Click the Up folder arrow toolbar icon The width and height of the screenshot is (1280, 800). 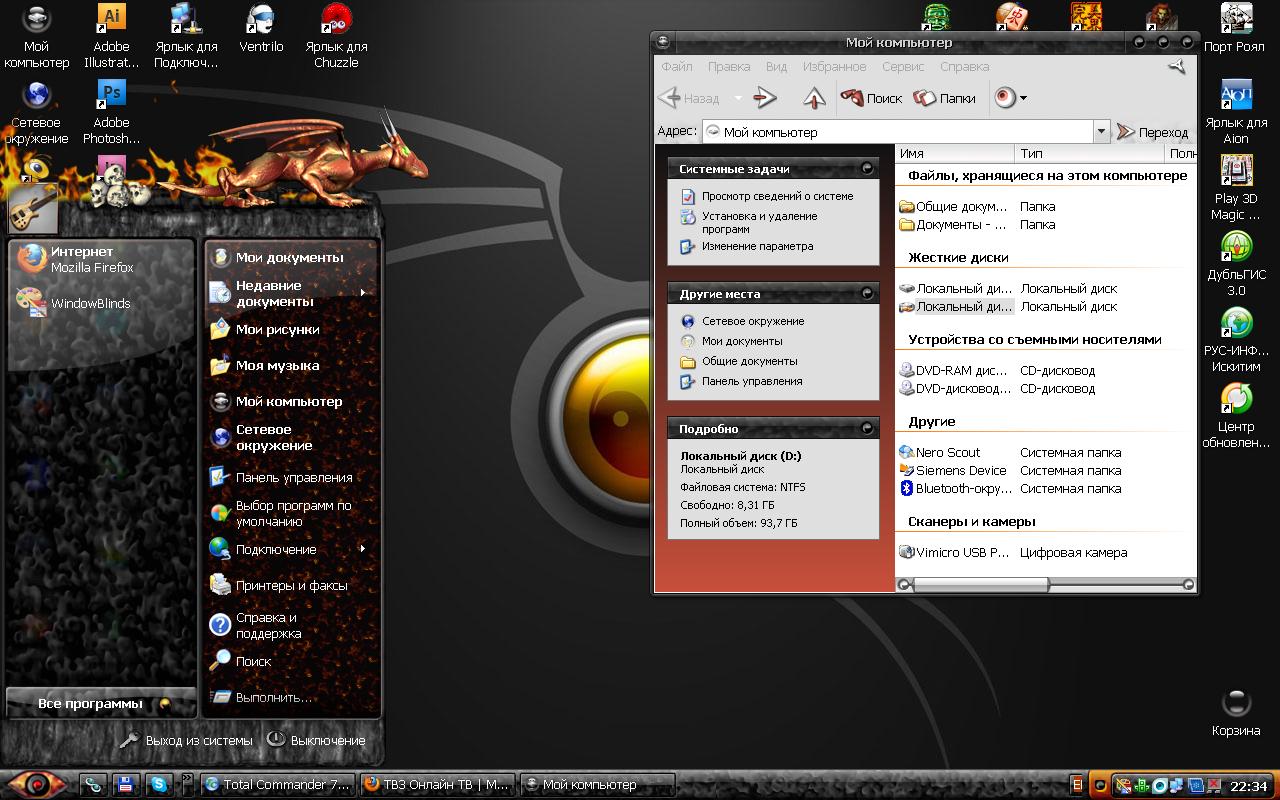(815, 98)
